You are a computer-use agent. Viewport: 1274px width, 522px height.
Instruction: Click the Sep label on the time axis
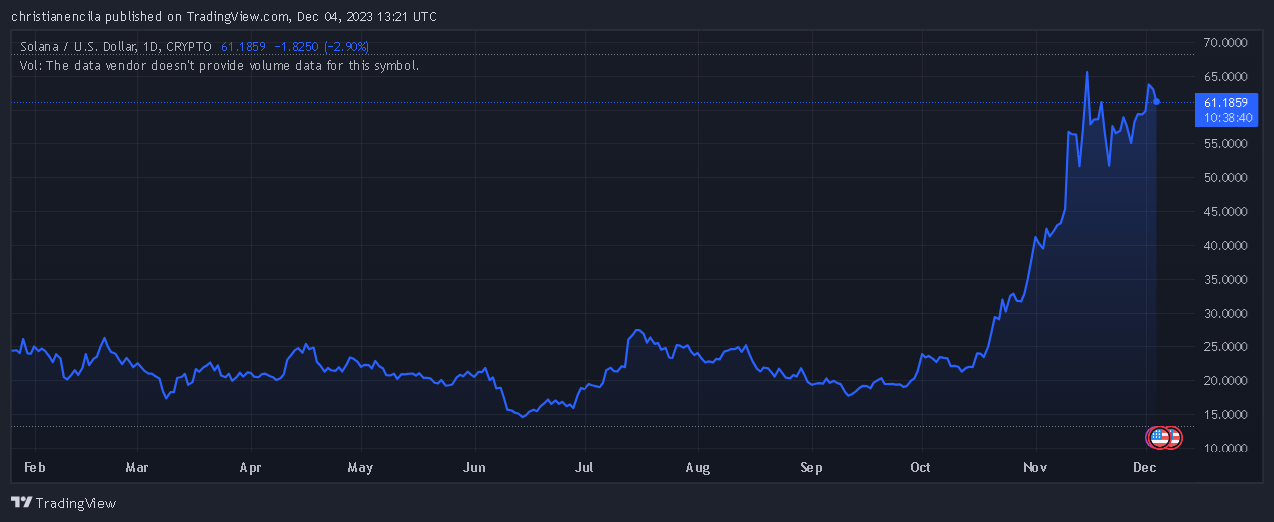point(812,467)
